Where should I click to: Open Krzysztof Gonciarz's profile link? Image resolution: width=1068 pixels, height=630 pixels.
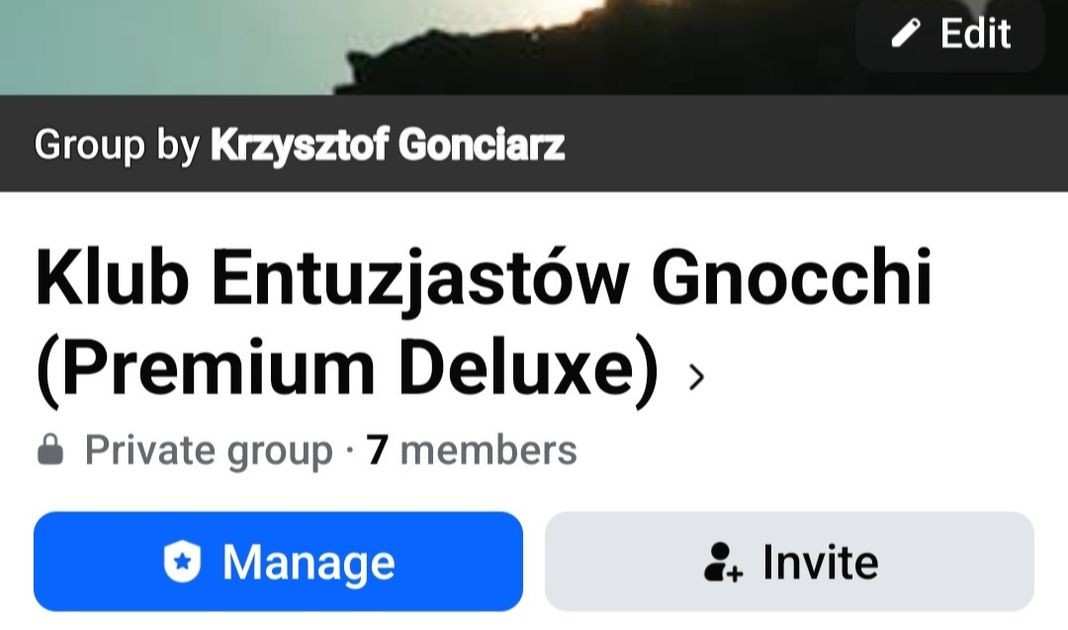[388, 144]
